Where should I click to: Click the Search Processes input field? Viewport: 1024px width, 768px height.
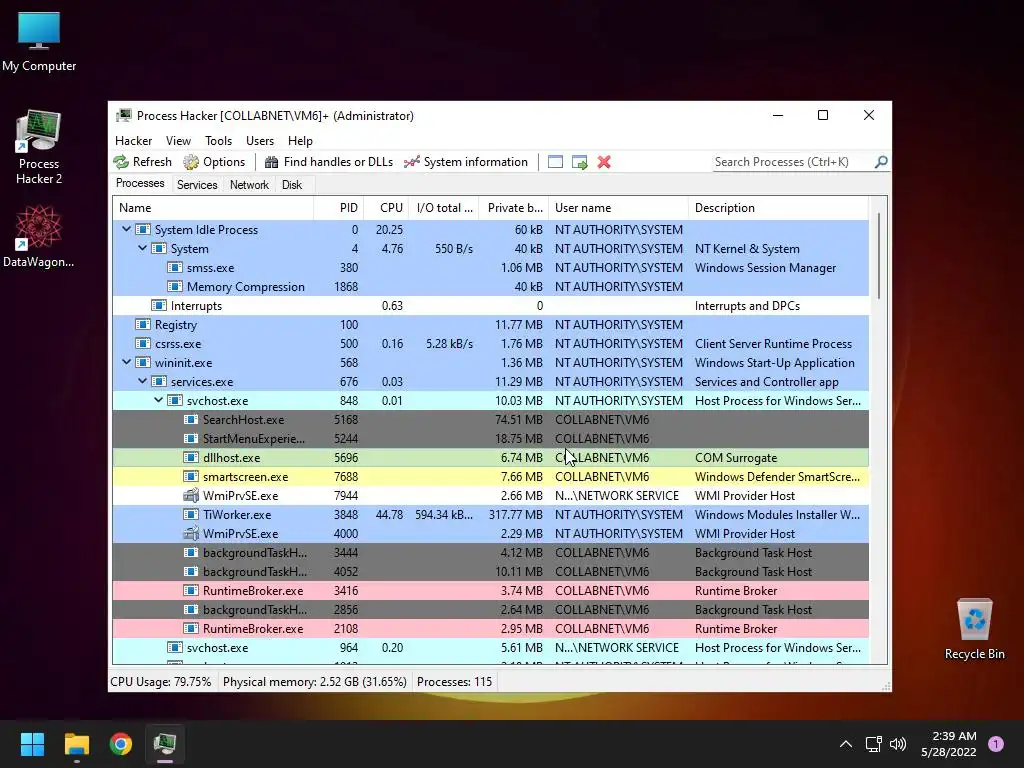[x=793, y=162]
